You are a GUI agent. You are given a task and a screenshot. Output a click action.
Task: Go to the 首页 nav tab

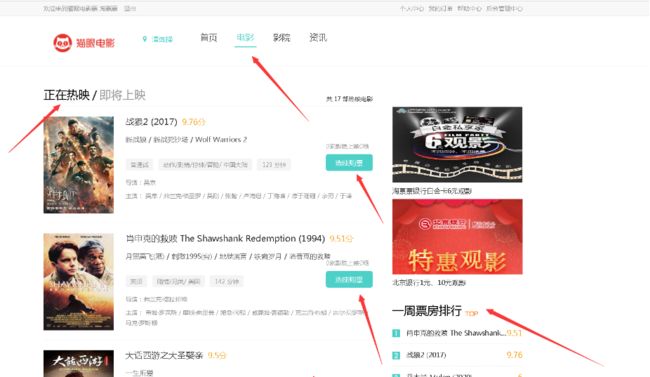(209, 38)
